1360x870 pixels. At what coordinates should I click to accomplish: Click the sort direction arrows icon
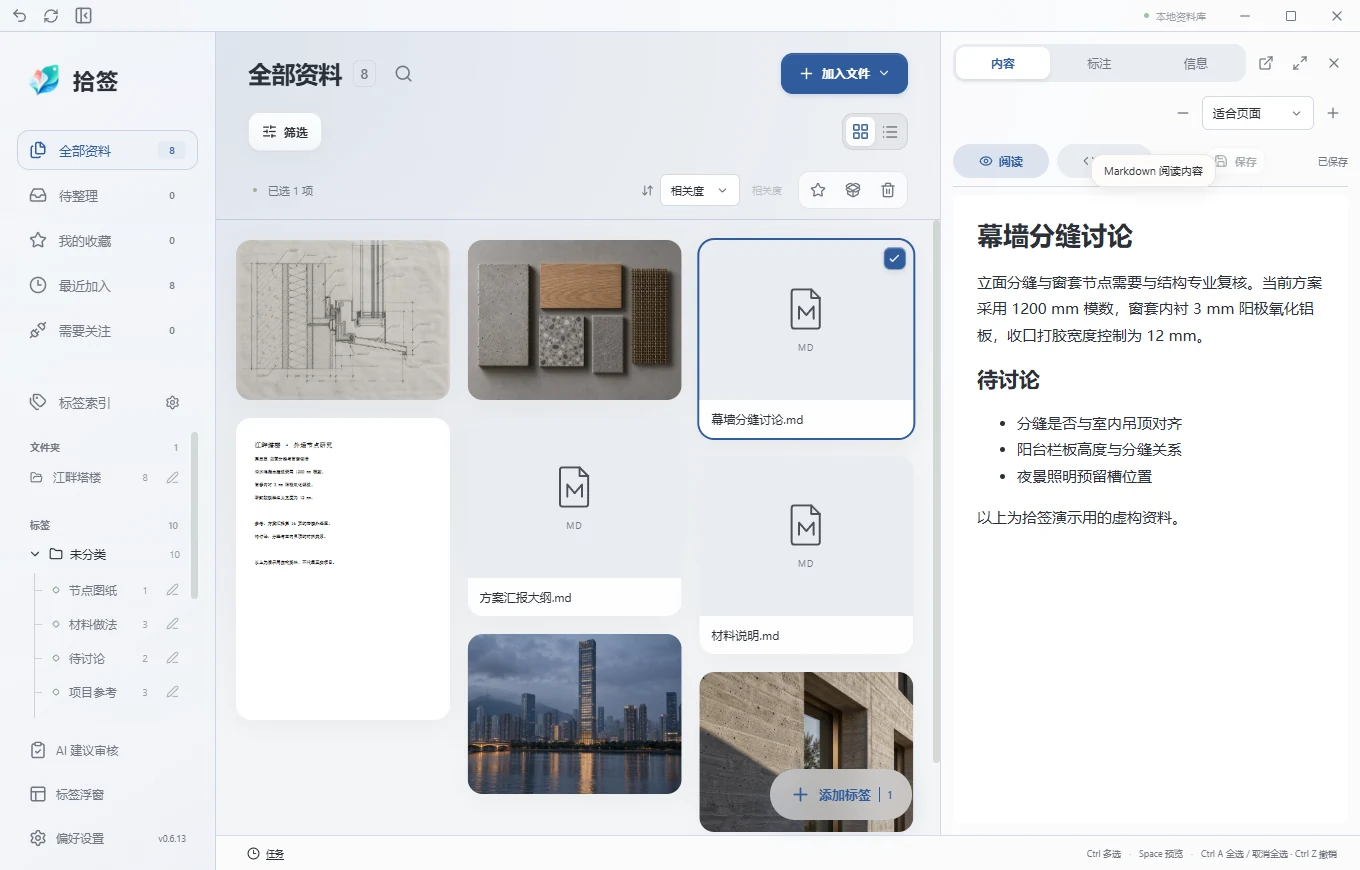(647, 190)
